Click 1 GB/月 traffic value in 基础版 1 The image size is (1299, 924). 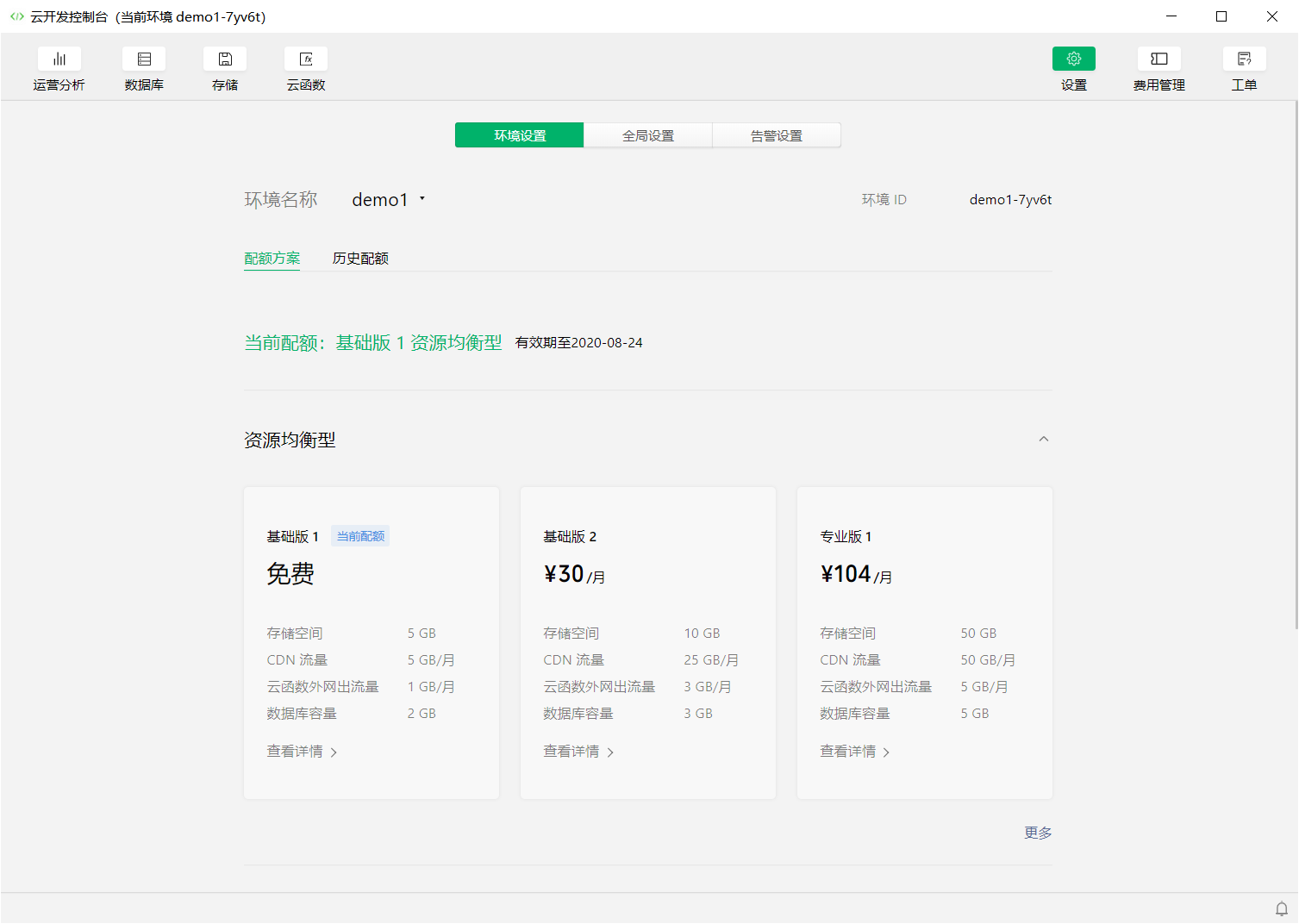click(x=431, y=687)
